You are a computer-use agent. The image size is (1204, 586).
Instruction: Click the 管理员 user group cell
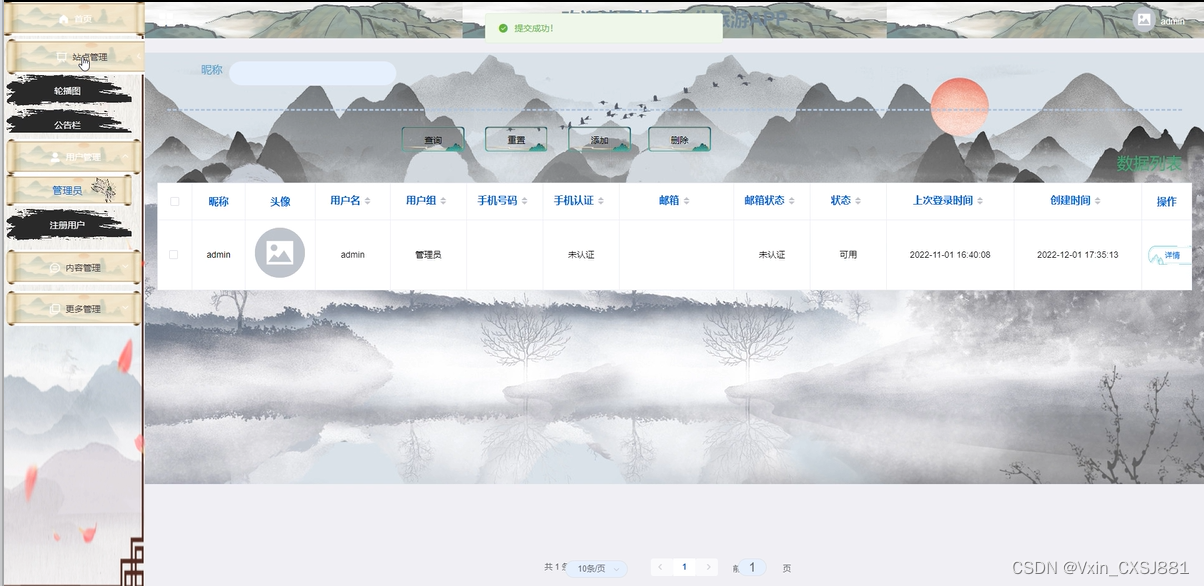coord(428,255)
